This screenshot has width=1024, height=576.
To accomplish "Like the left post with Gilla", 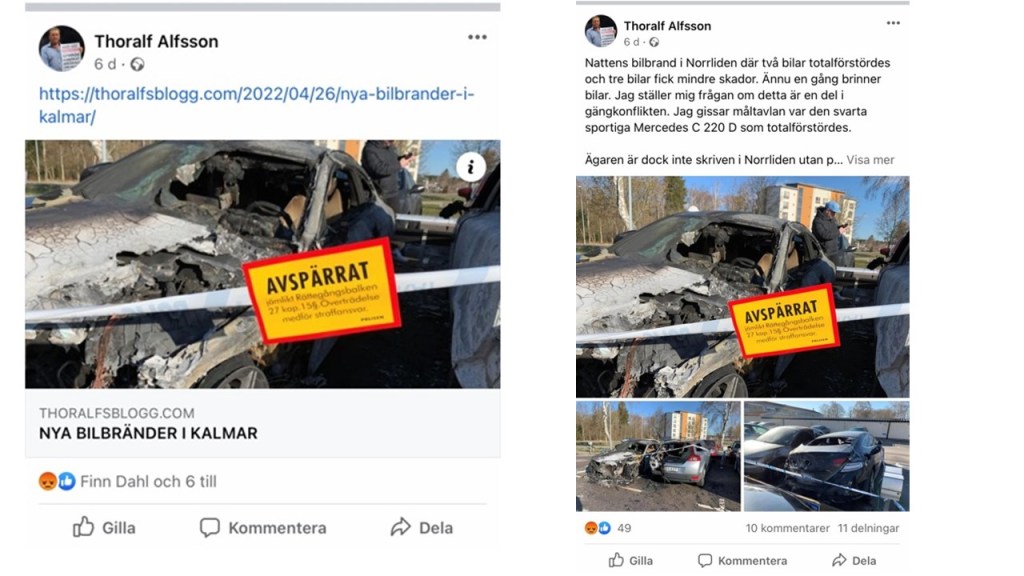I will pos(104,527).
